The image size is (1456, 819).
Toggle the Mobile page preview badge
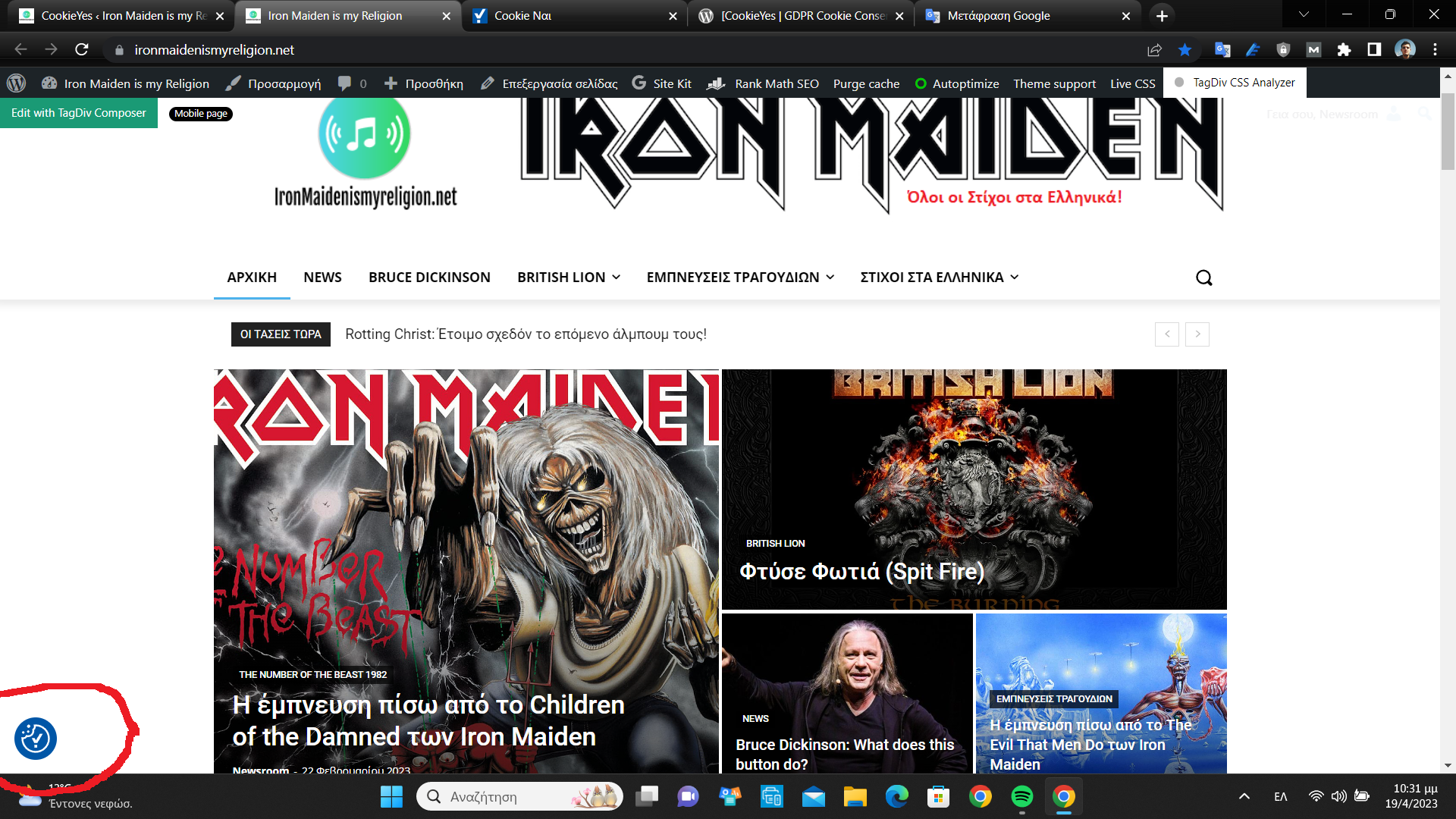201,114
